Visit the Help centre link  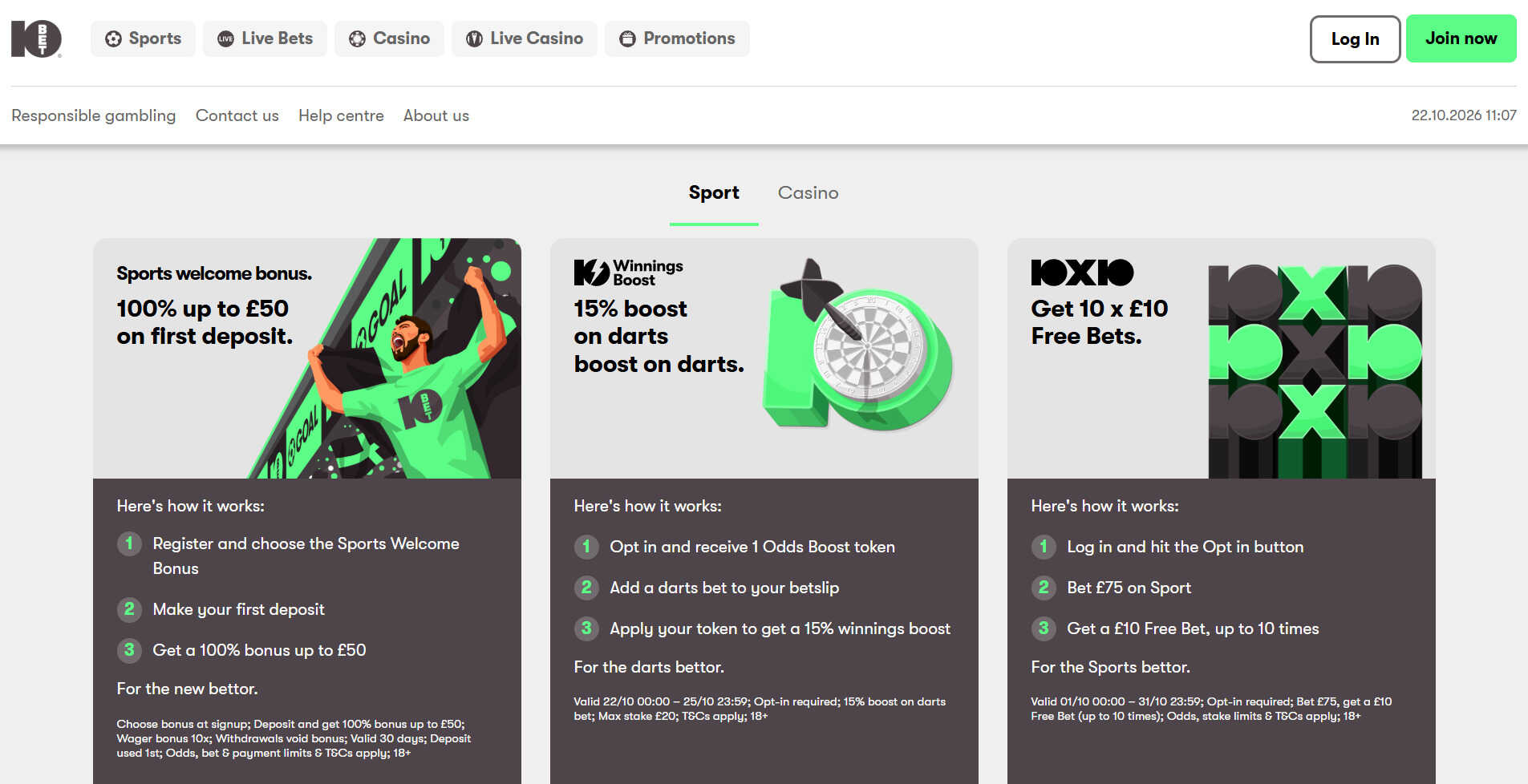pos(341,115)
